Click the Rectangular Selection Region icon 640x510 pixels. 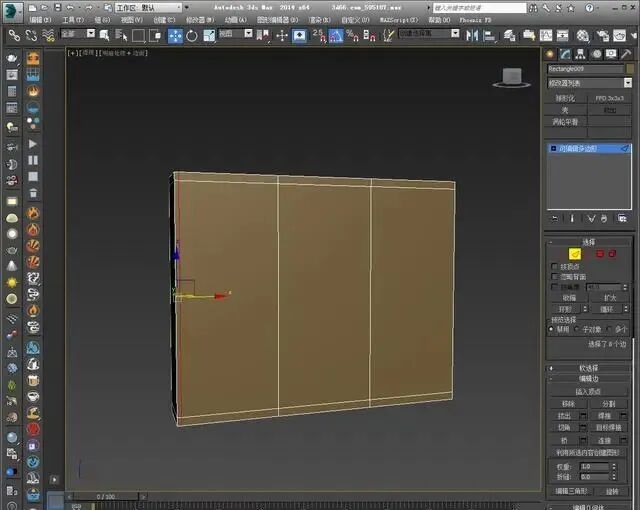(x=138, y=36)
